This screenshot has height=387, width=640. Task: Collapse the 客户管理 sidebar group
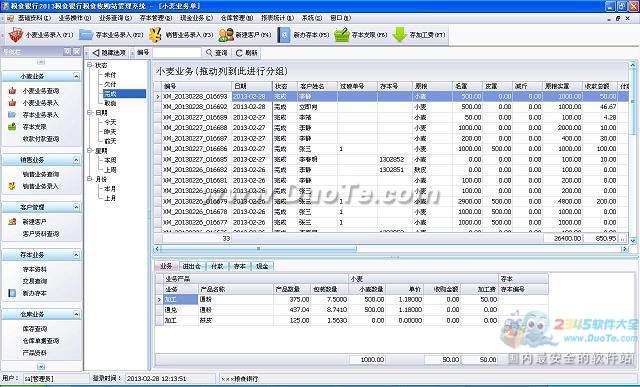[76, 207]
